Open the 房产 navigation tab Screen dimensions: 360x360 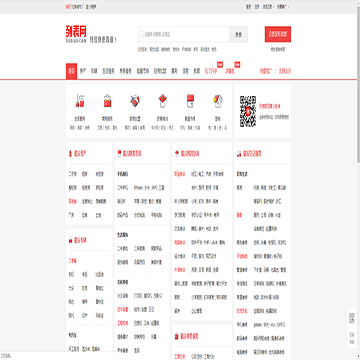(83, 71)
